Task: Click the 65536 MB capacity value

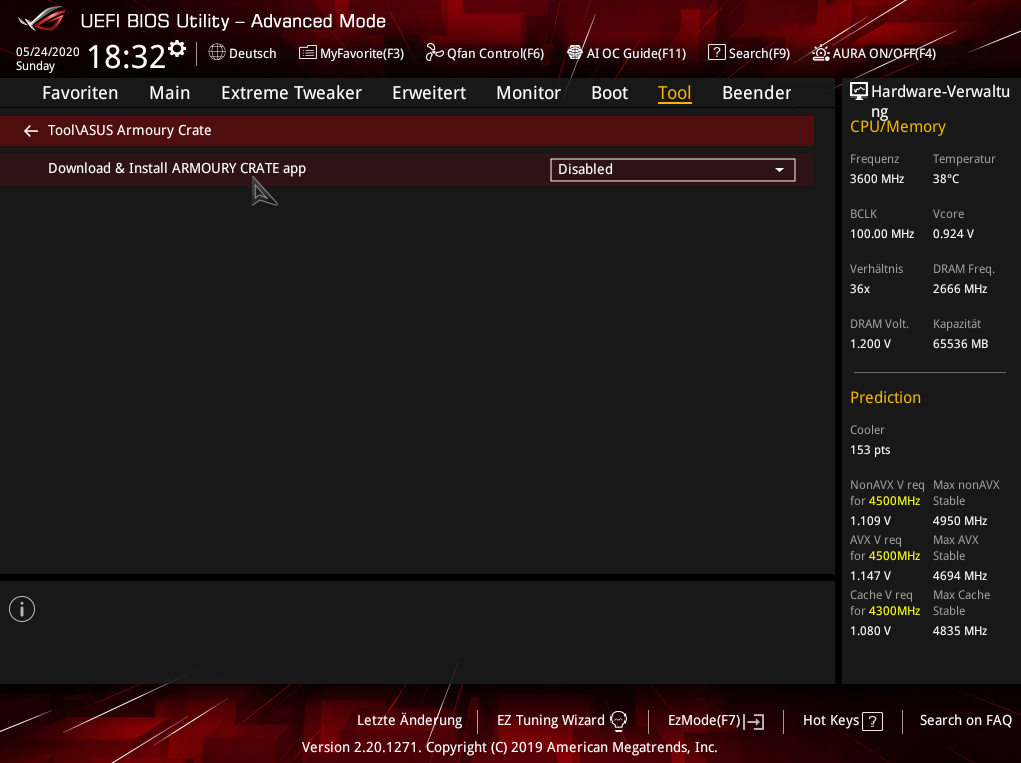Action: (960, 344)
